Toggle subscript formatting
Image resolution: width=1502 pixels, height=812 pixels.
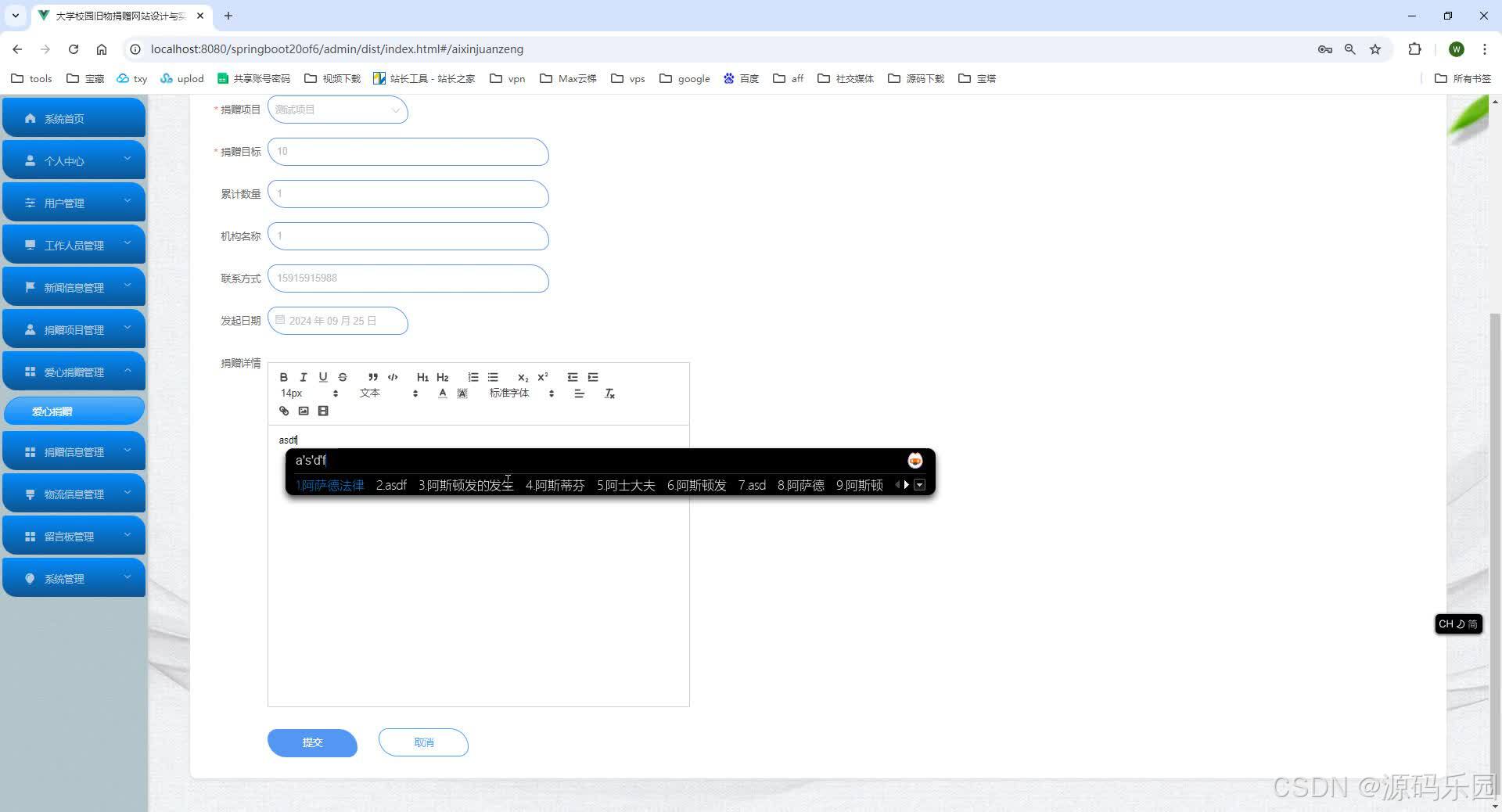pos(522,377)
